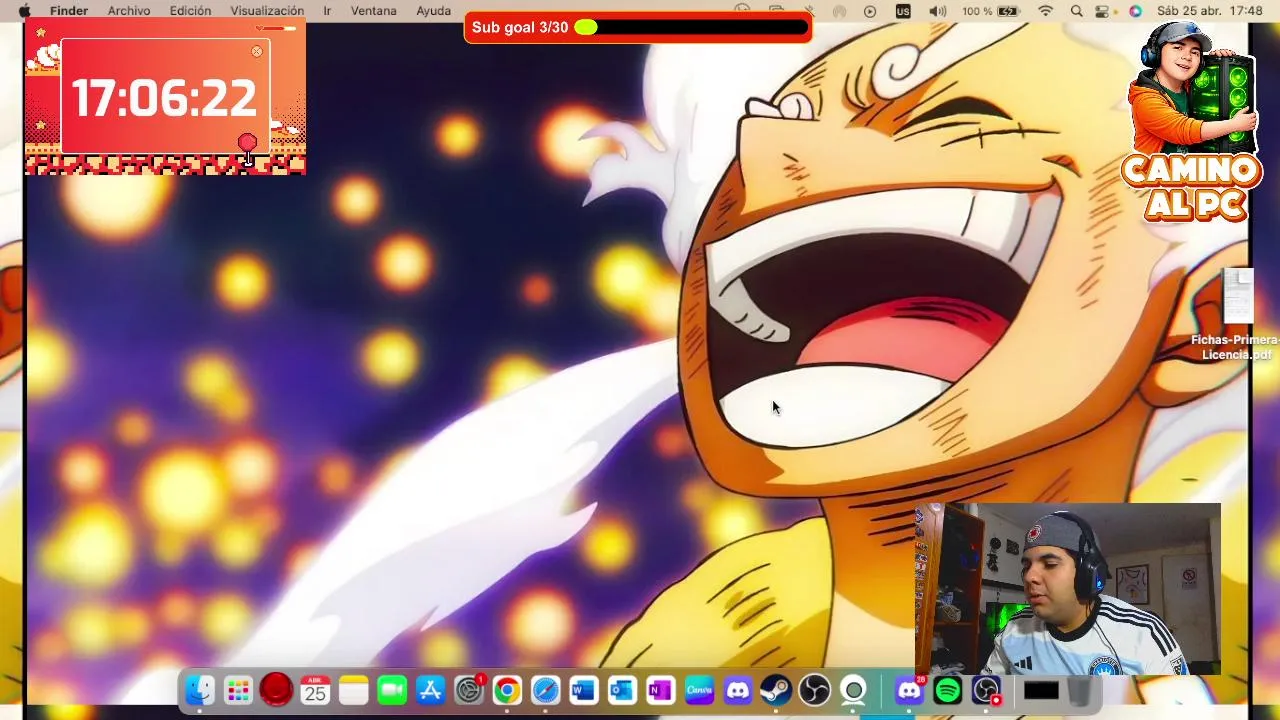Screen dimensions: 1280x720
Task: Launch Steam from the Dock
Action: [x=775, y=690]
